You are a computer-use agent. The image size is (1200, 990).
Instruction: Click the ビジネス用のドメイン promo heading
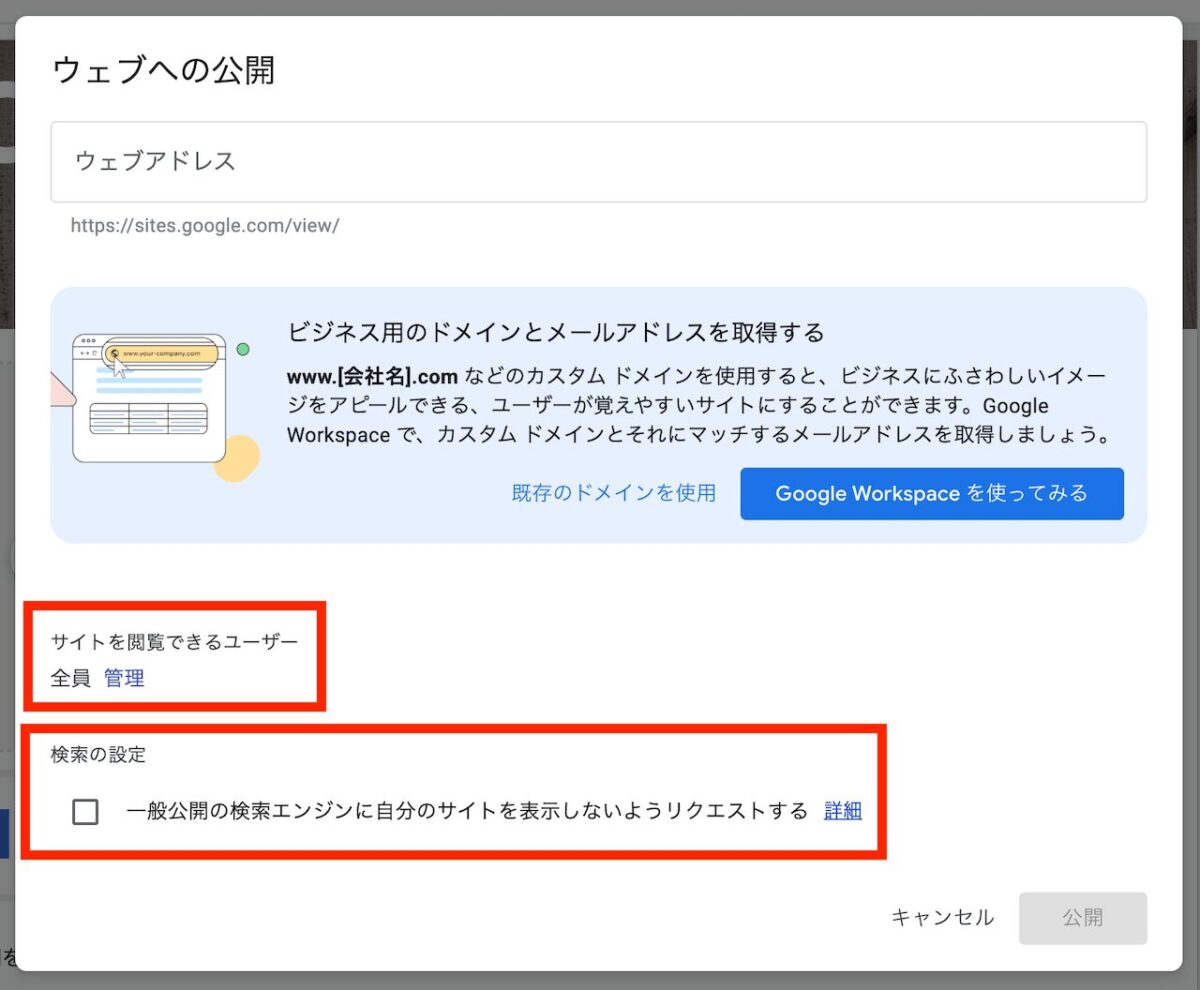(555, 332)
